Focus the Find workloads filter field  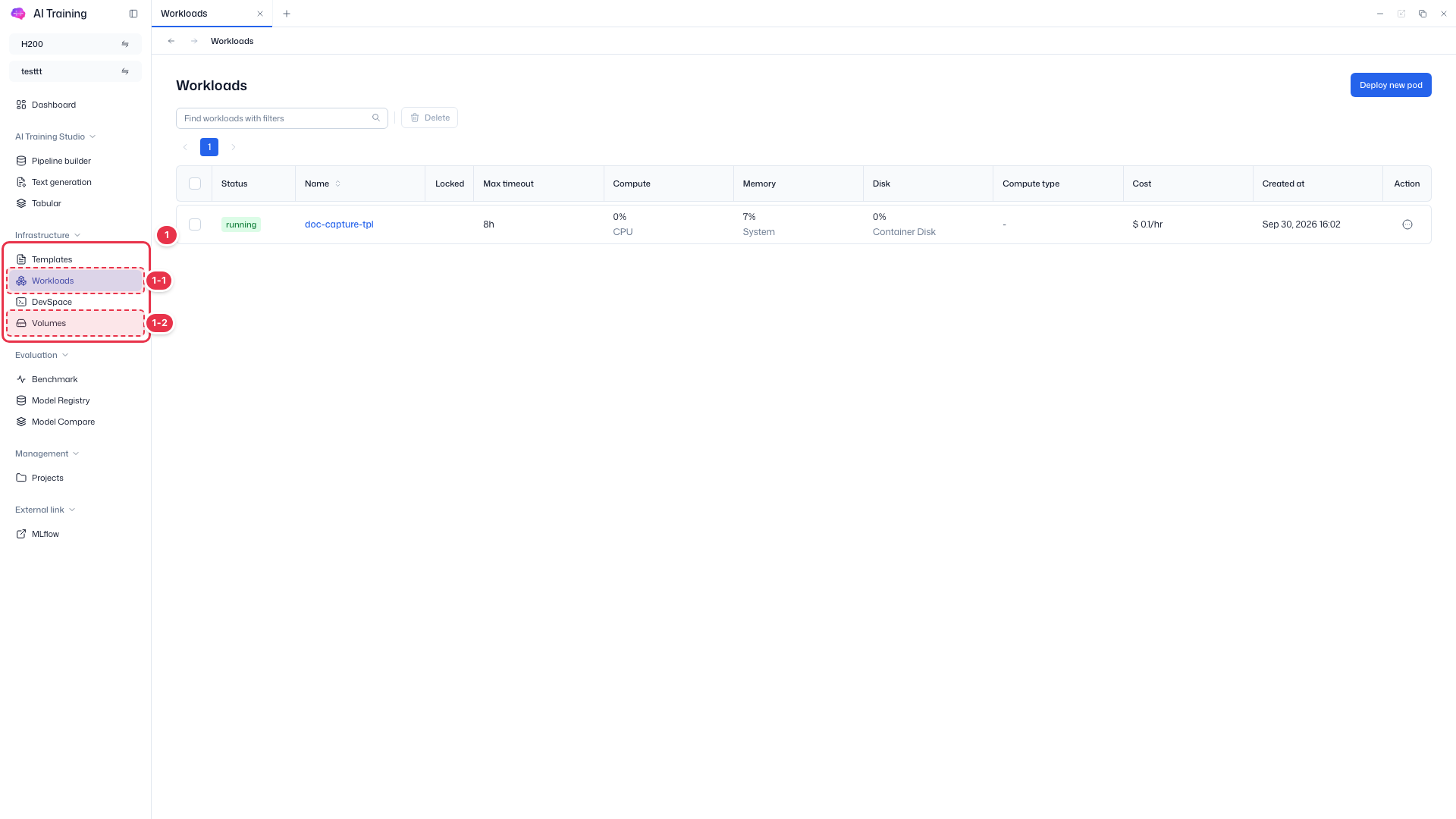282,118
